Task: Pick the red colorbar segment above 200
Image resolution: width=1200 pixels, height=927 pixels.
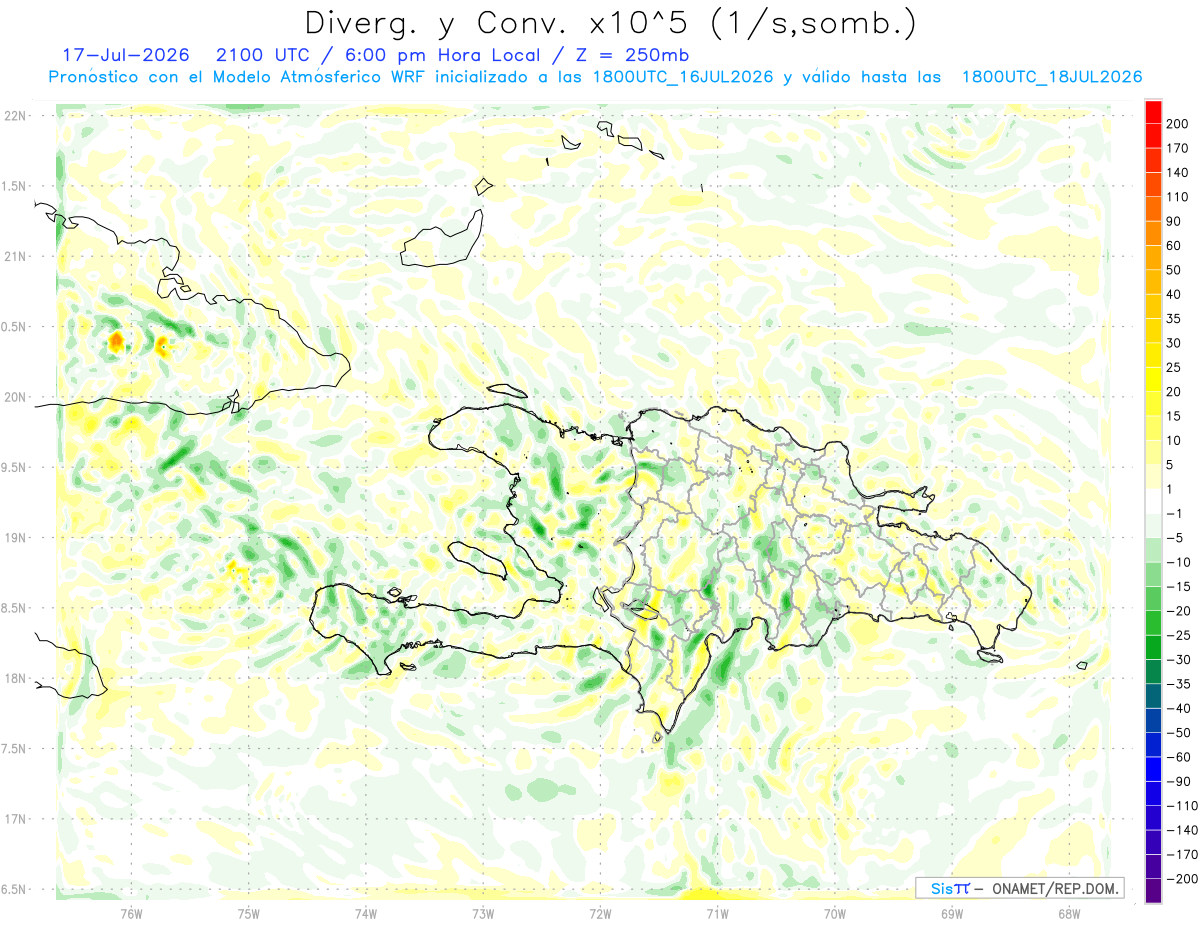Action: point(1153,112)
